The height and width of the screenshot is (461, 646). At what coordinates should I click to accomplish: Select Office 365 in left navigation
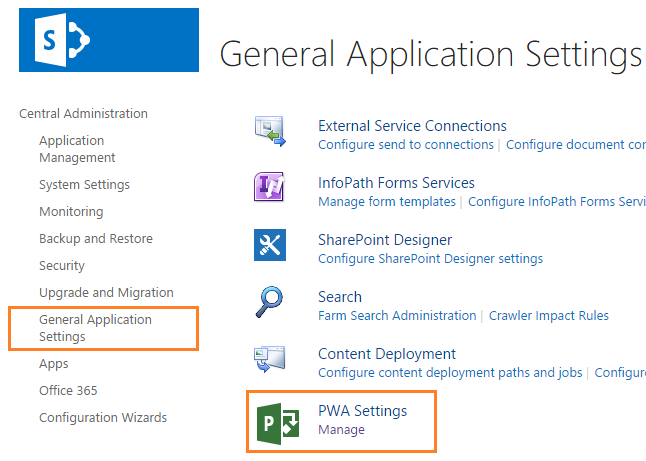point(68,391)
